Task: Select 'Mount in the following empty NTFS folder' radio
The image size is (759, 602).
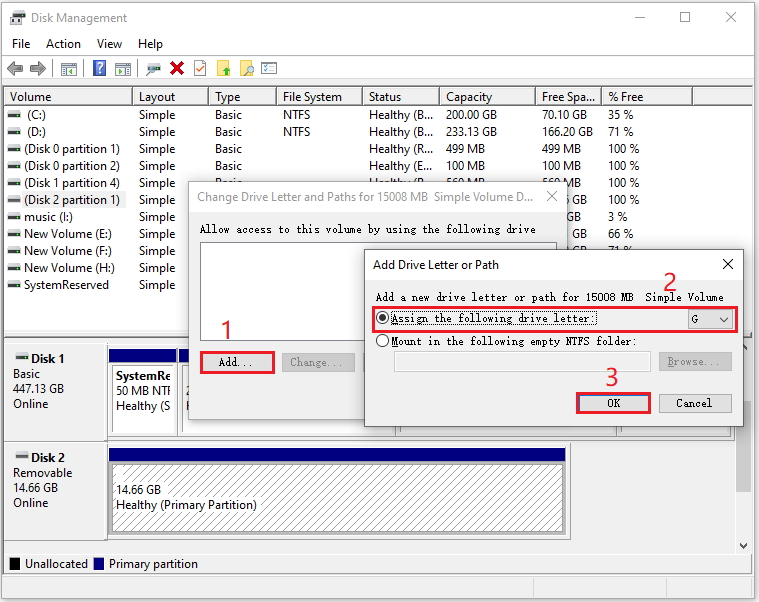Action: pos(382,341)
